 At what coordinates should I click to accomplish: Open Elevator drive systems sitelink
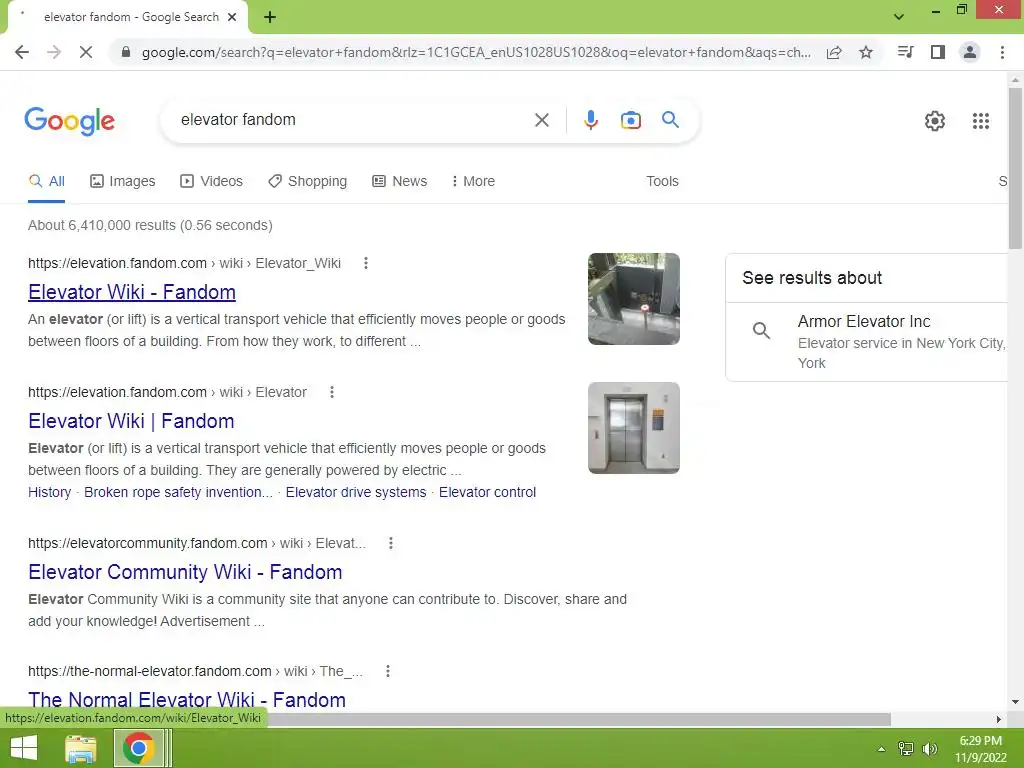point(356,492)
